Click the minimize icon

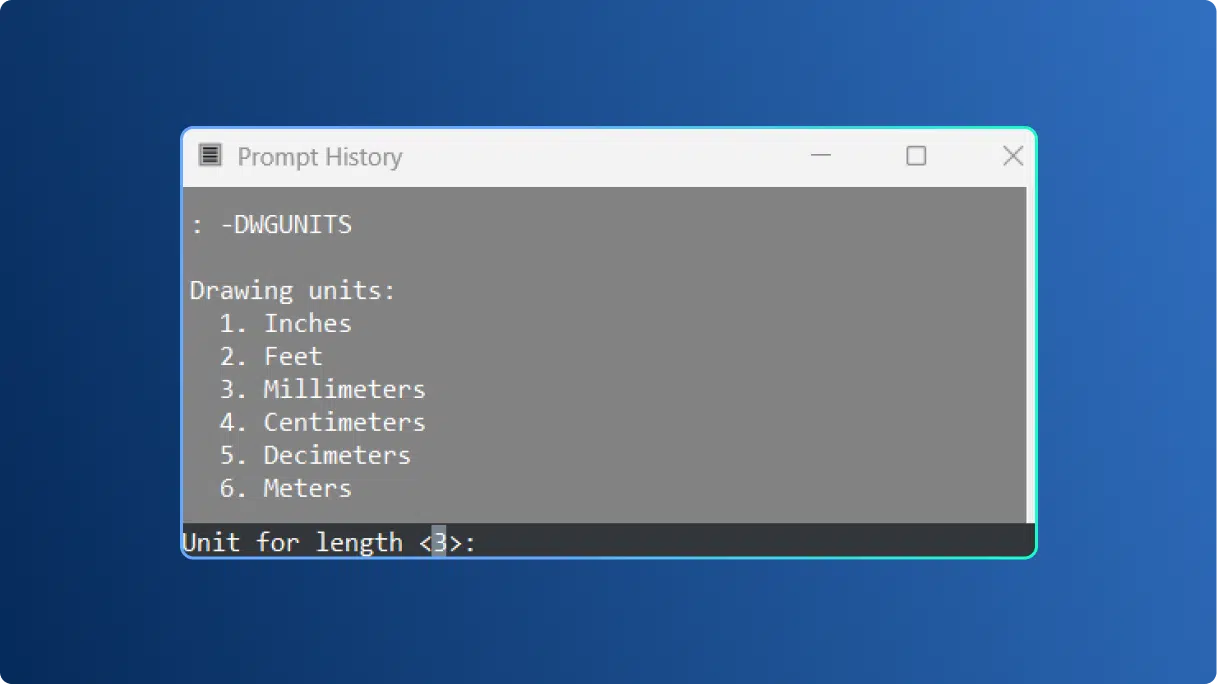pyautogui.click(x=820, y=156)
